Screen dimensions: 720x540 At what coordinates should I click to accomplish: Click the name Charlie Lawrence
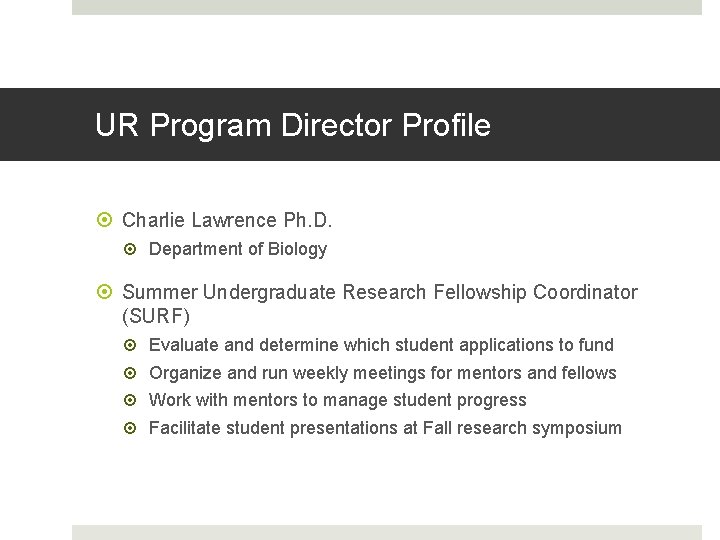pos(200,220)
